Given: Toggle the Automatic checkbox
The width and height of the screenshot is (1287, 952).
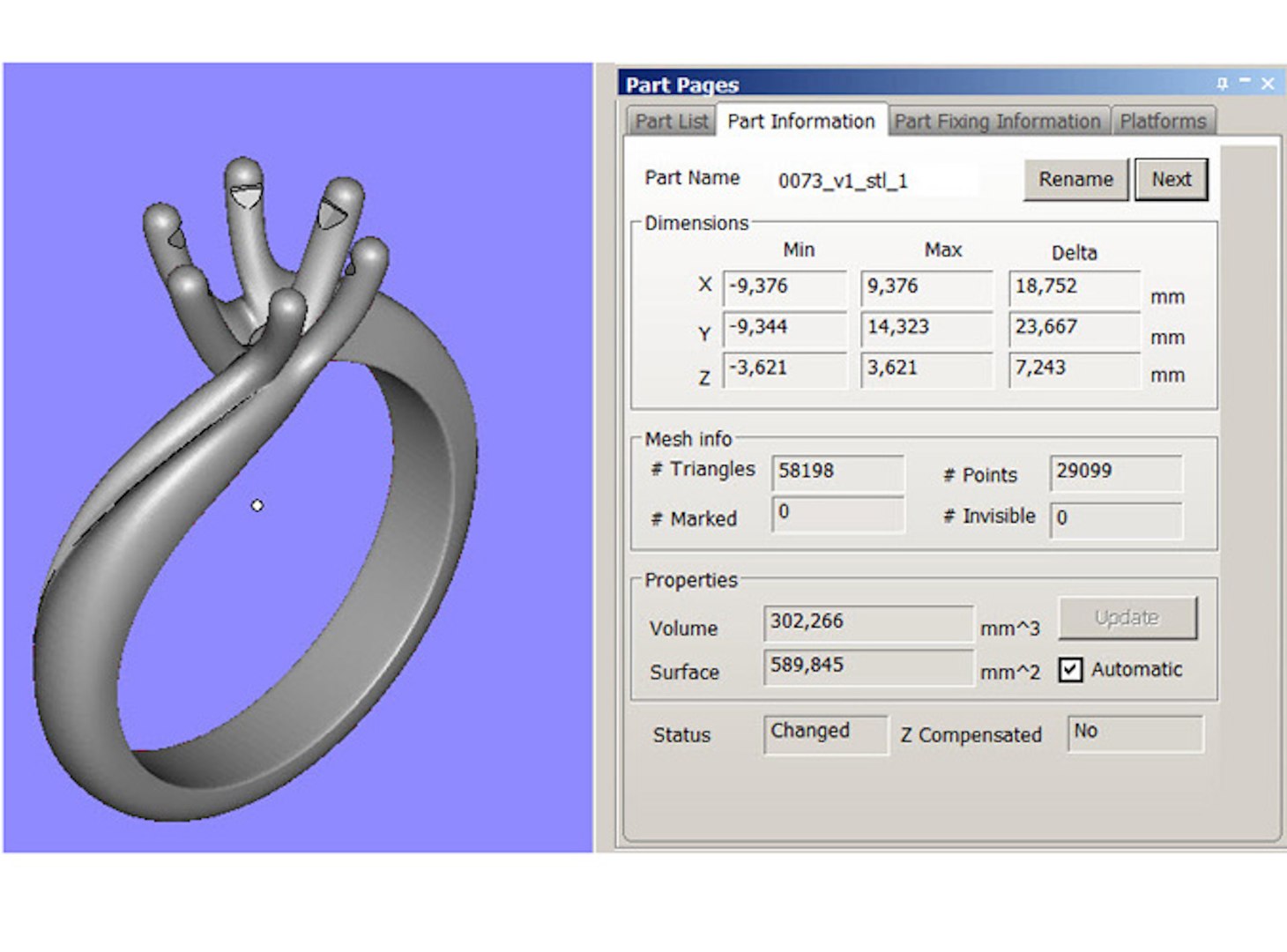Looking at the screenshot, I should pos(1070,670).
